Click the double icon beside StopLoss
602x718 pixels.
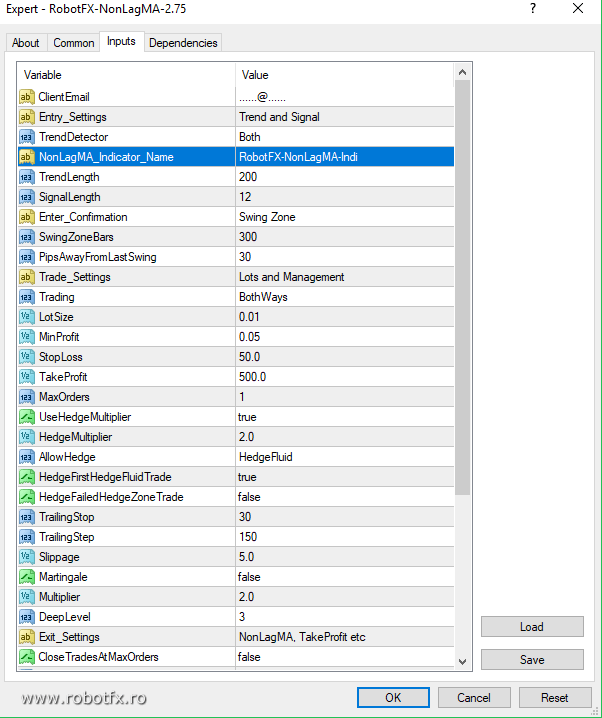[27, 357]
